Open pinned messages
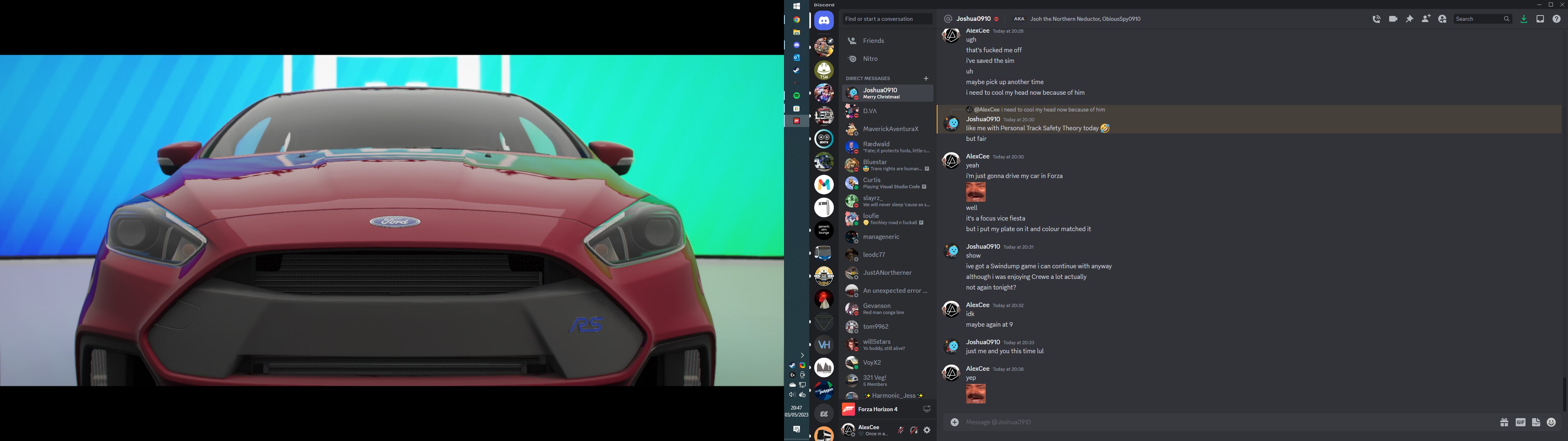Viewport: 1568px width, 441px height. [1409, 20]
